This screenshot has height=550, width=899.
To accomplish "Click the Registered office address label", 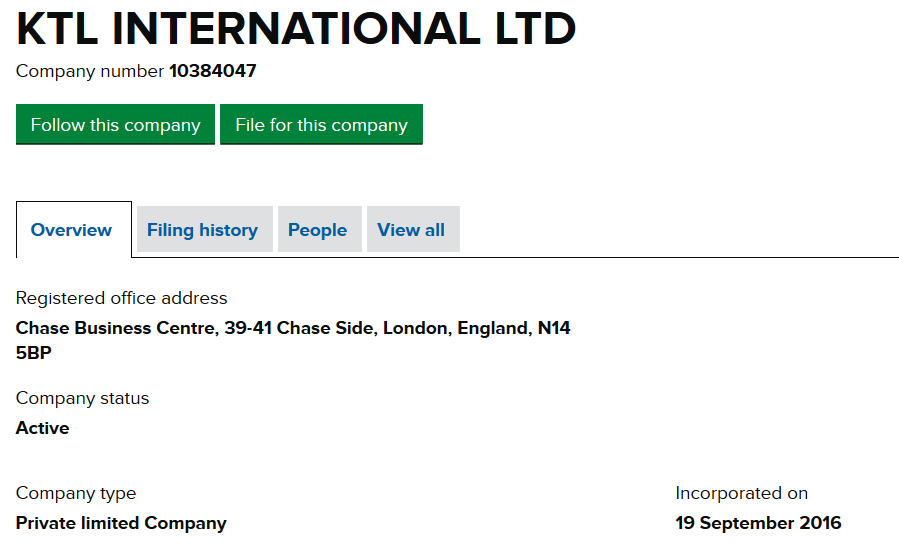I will (121, 298).
